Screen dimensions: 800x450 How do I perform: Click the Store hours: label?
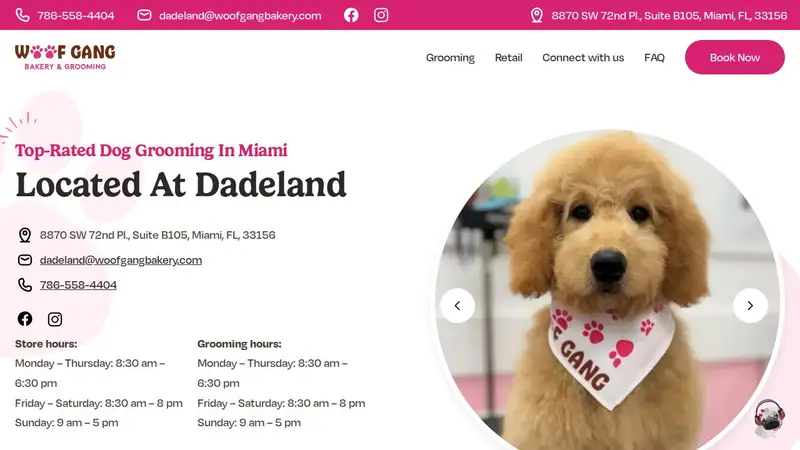46,344
